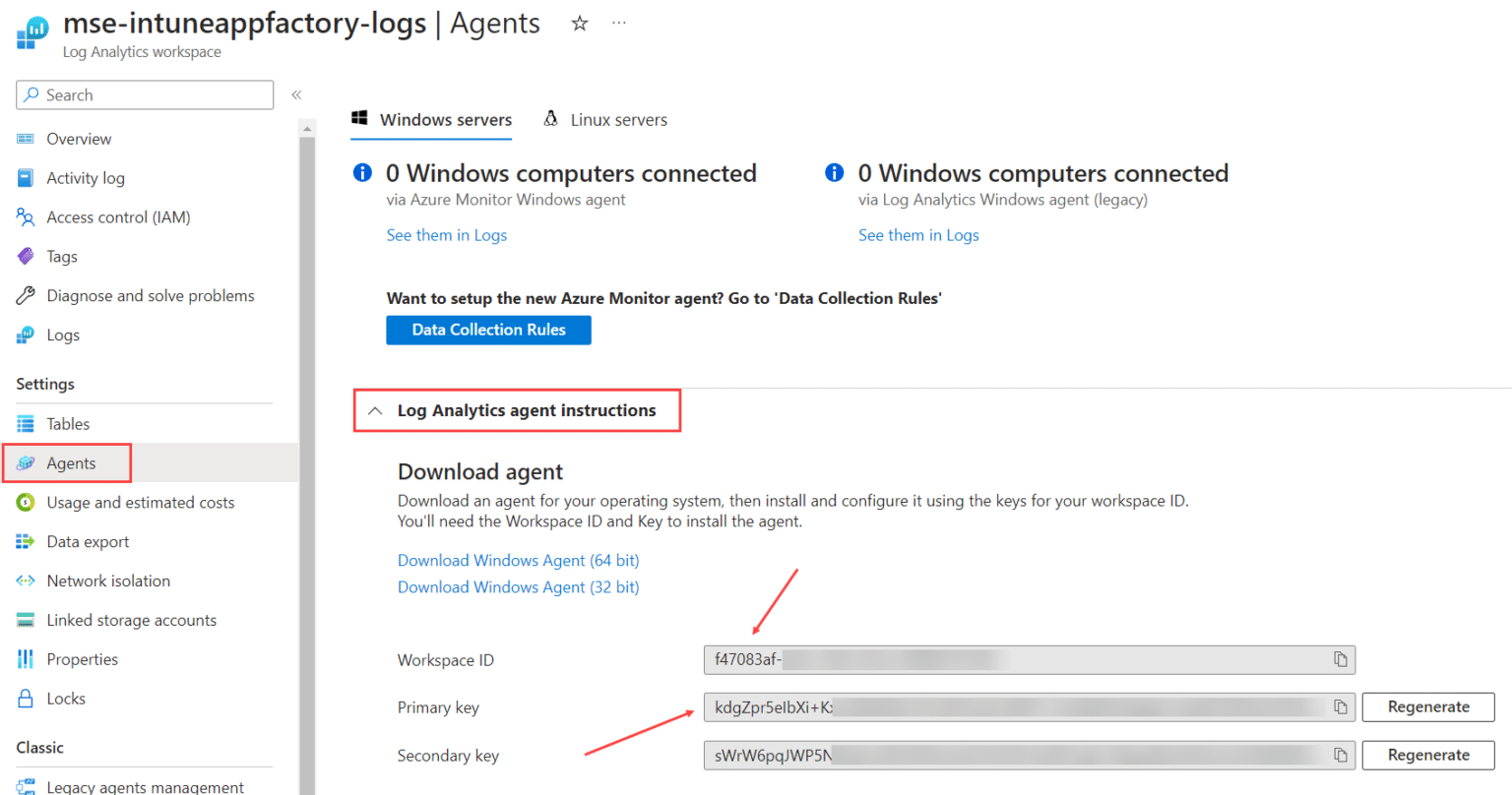Collapse the left sidebar with the double chevron

tap(296, 94)
